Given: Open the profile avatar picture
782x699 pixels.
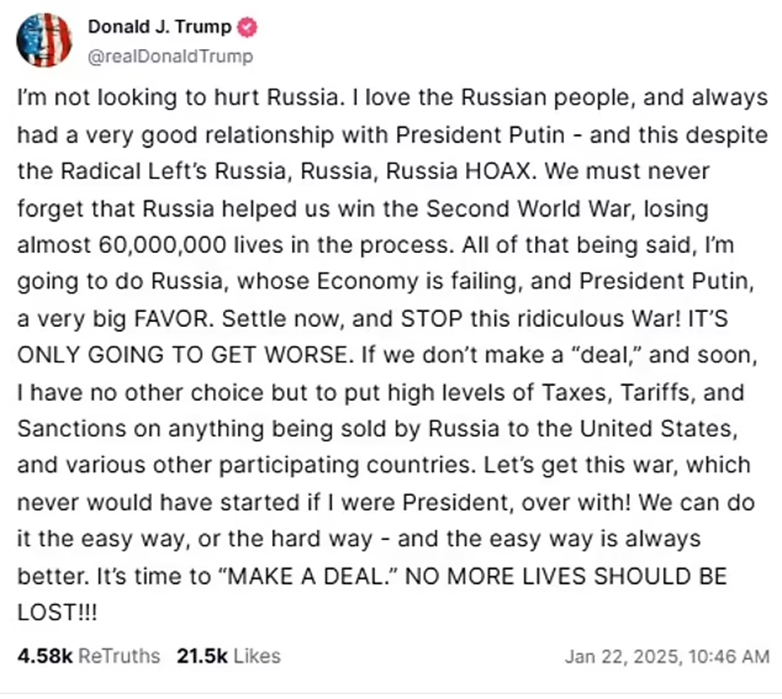Looking at the screenshot, I should tap(44, 41).
